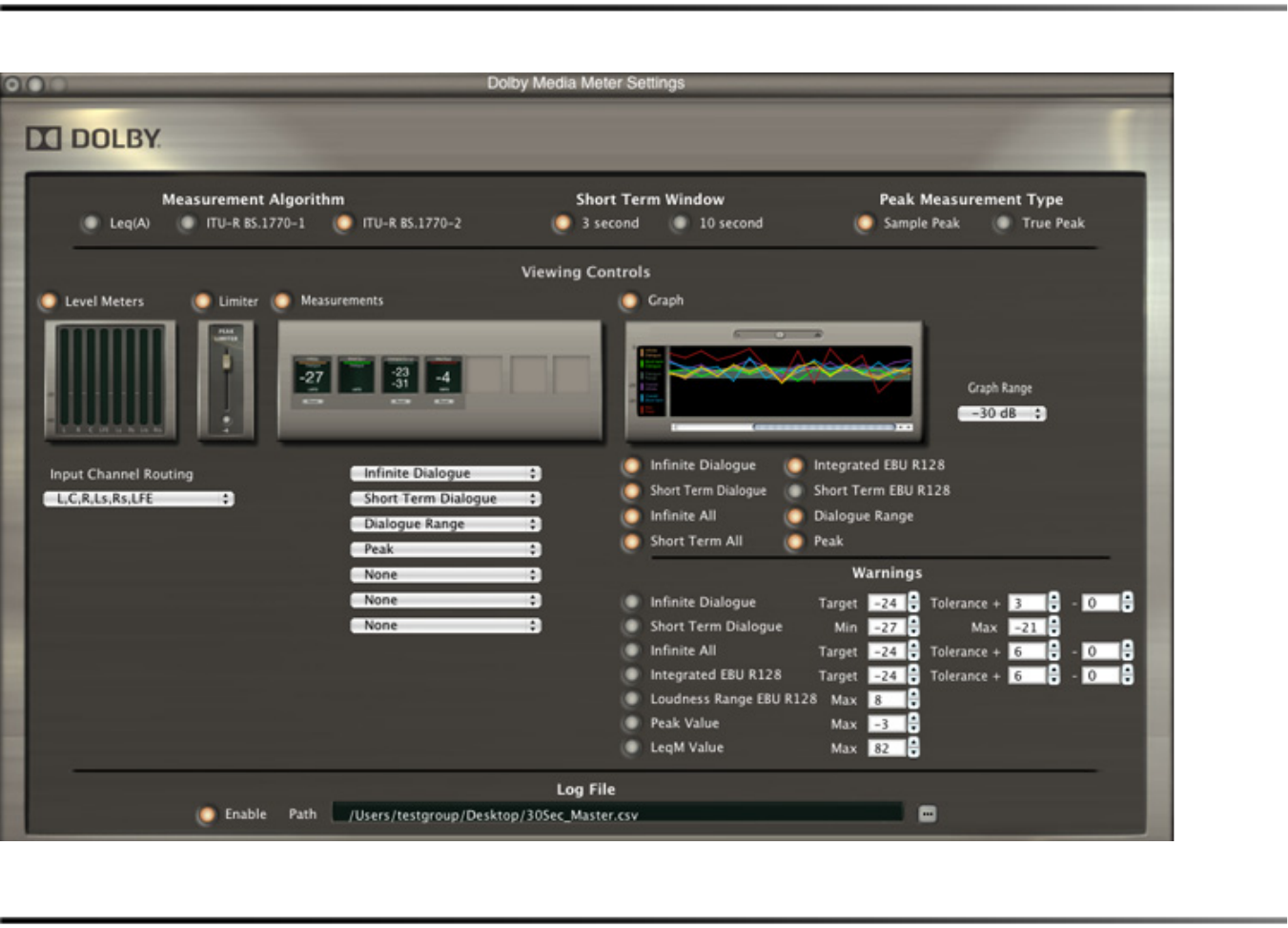Click the Level Meters preview thumbnail
This screenshot has width=1288, height=928.
[x=111, y=381]
